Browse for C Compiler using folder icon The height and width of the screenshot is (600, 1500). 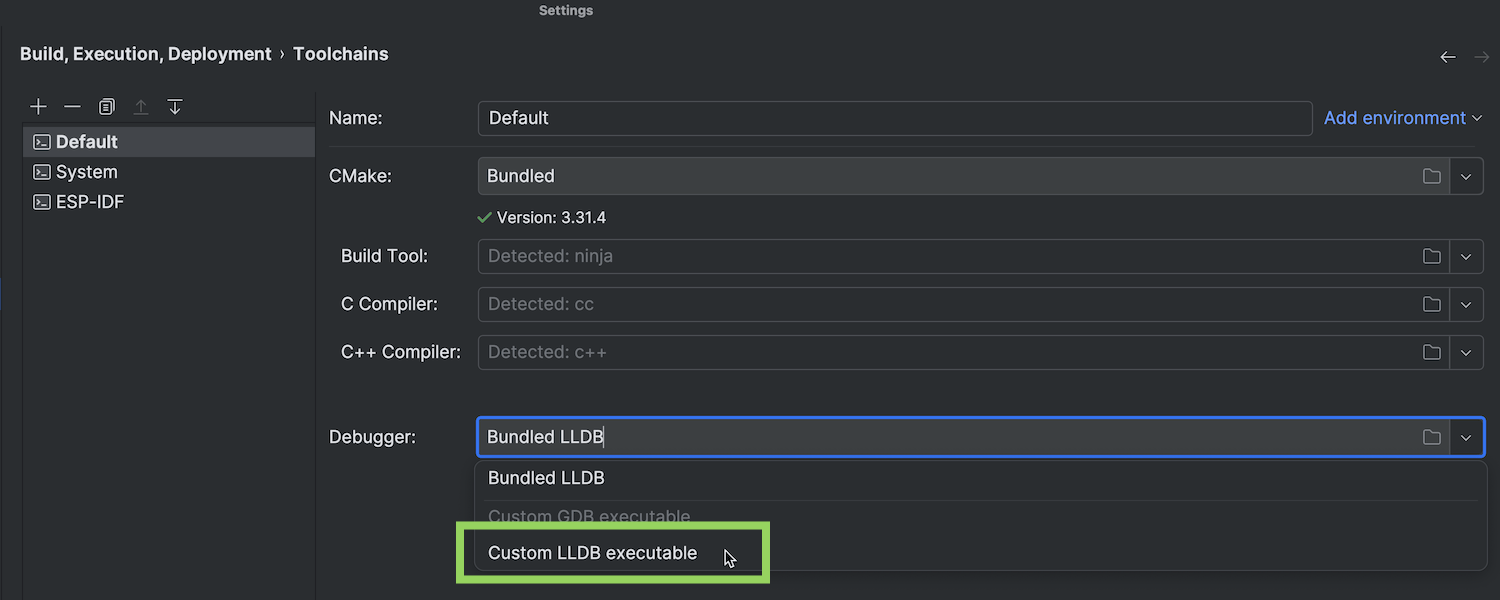point(1432,304)
